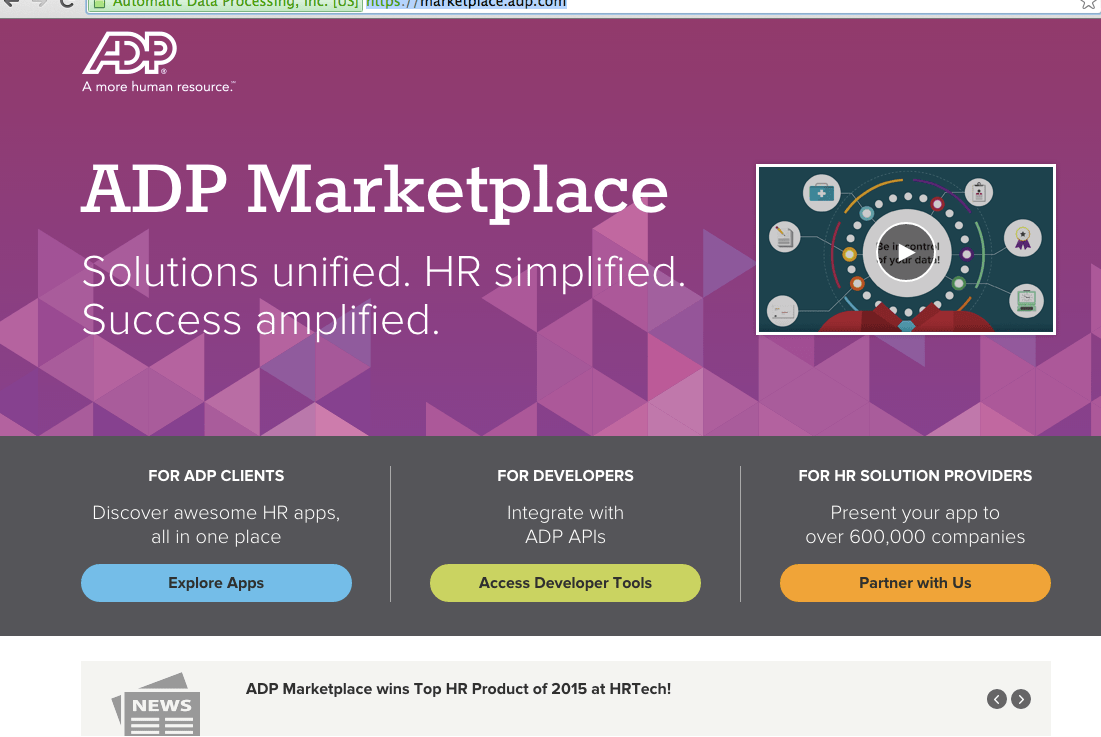Click the newspaper NEWS icon
The width and height of the screenshot is (1101, 737).
[156, 705]
